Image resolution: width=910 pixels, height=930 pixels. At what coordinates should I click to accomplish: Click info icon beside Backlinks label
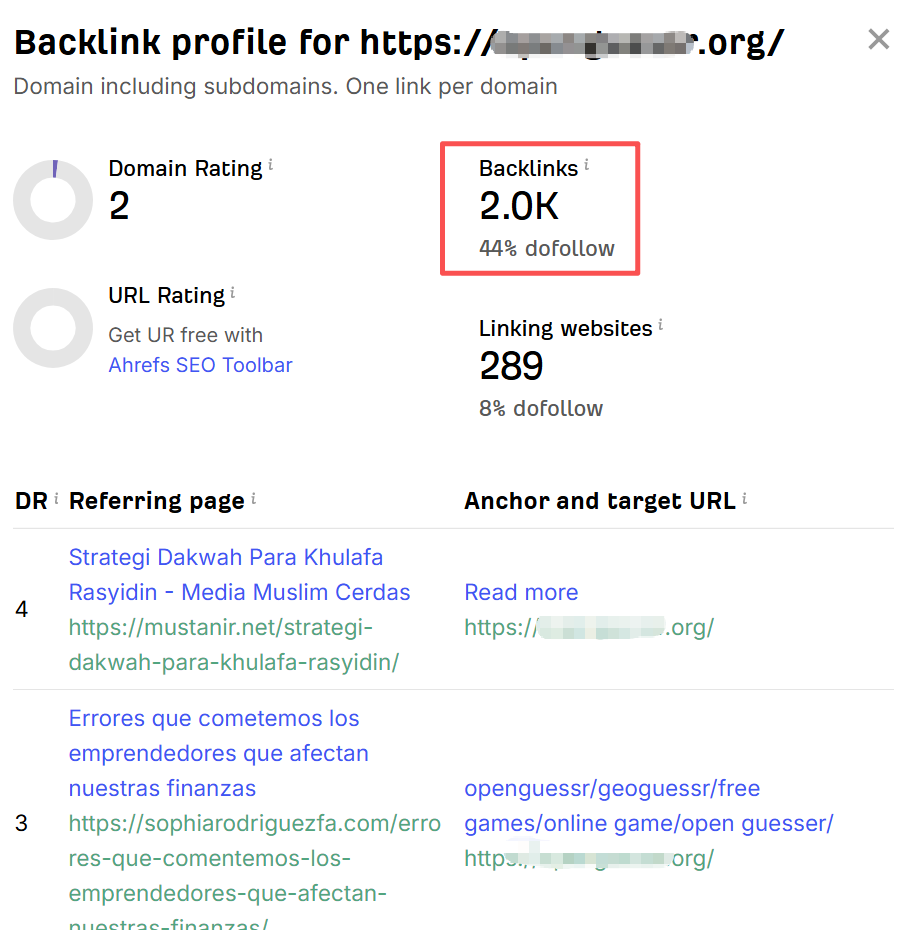click(586, 164)
